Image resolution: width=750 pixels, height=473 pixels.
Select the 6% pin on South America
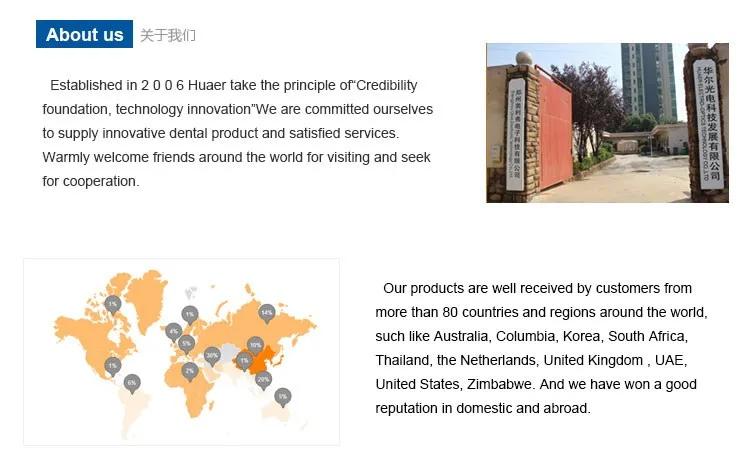tap(131, 382)
